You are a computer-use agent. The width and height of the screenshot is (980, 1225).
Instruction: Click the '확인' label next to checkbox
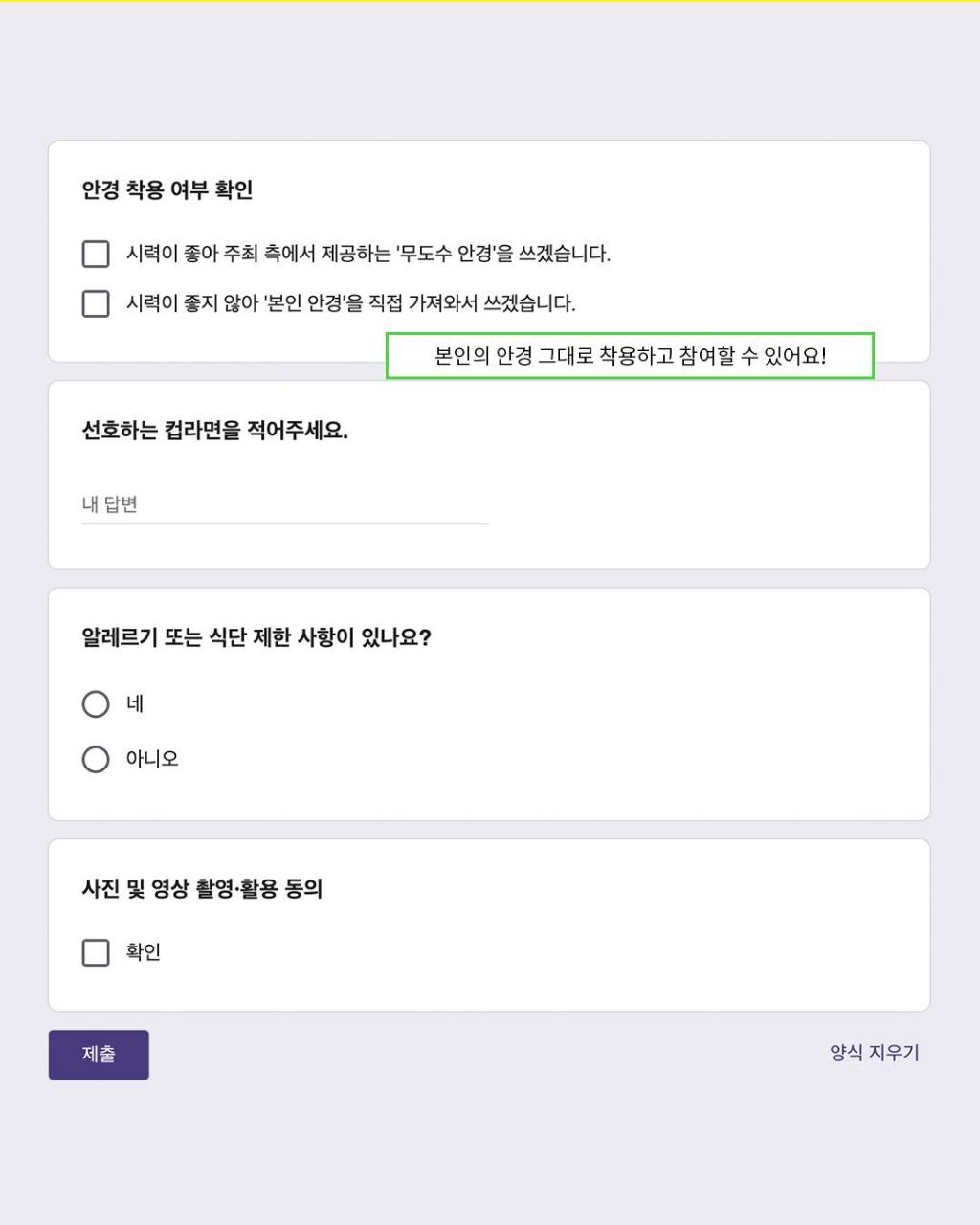(144, 952)
